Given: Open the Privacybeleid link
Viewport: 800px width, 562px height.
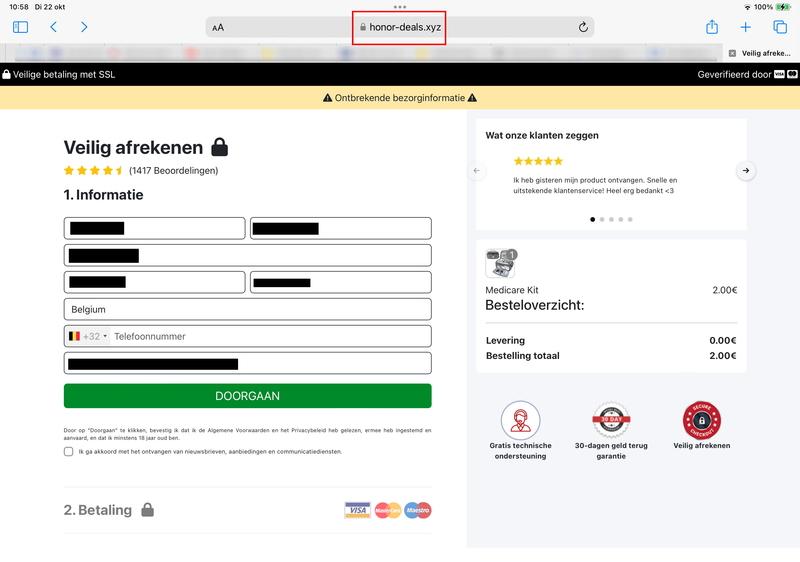Looking at the screenshot, I should pos(308,430).
